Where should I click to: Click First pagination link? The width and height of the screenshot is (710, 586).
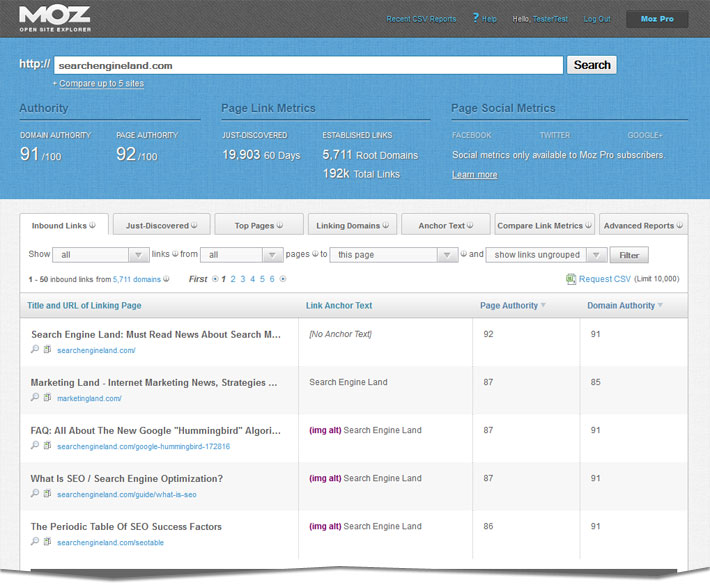click(x=198, y=279)
